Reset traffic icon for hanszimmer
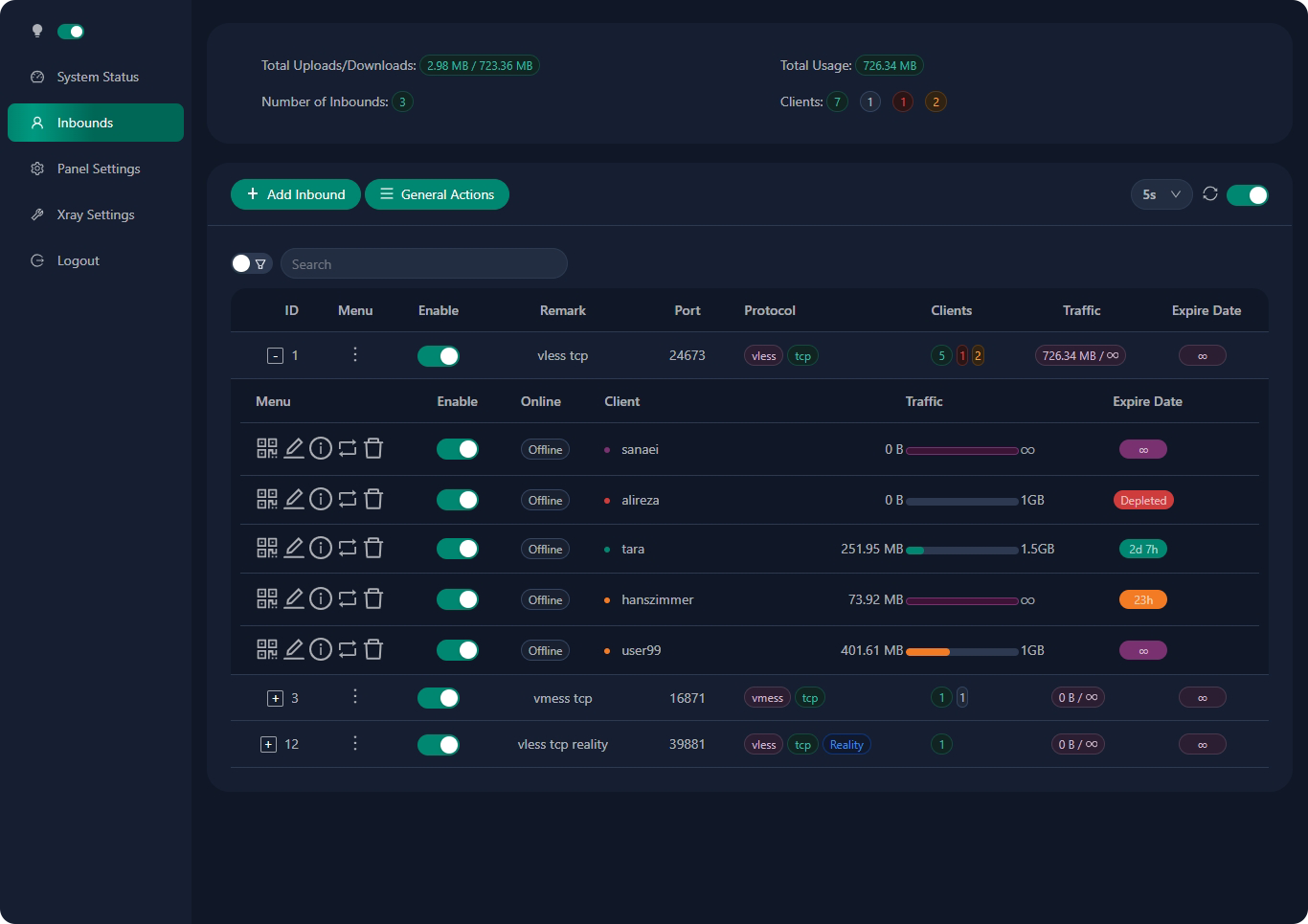Screen dimensions: 1308x924 (348, 599)
